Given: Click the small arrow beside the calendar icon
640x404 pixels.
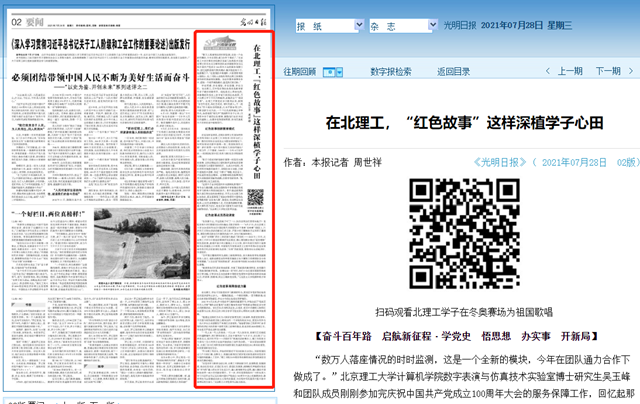Looking at the screenshot, I should [x=340, y=71].
